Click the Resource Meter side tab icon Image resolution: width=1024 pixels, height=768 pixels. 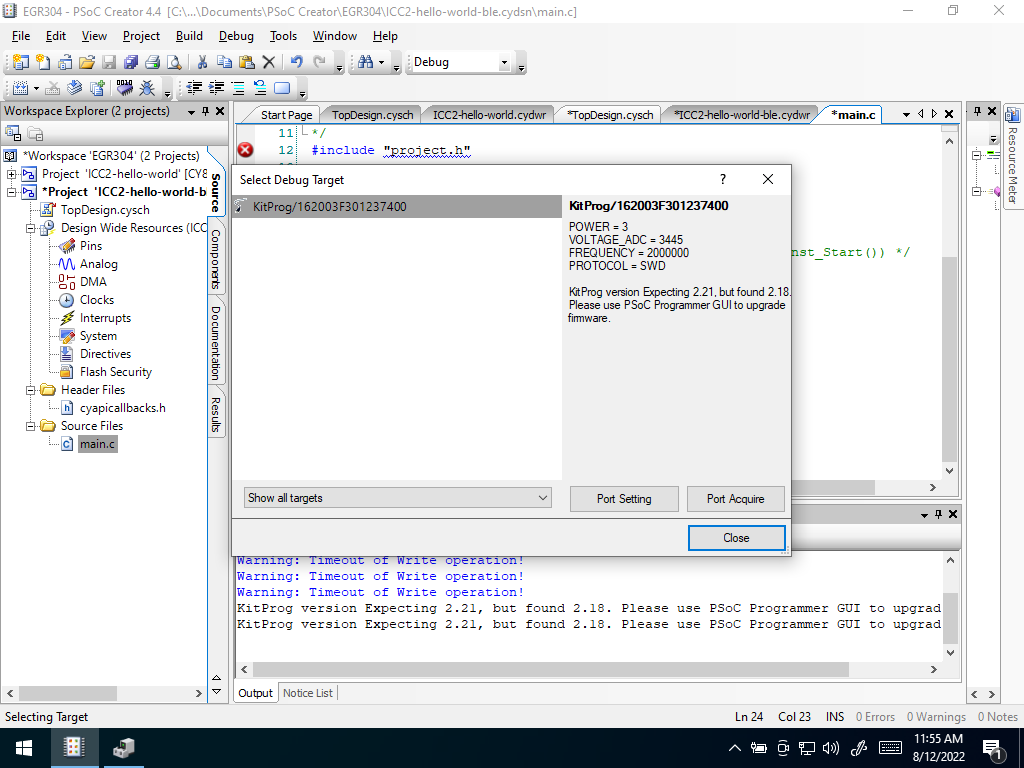[x=1012, y=115]
